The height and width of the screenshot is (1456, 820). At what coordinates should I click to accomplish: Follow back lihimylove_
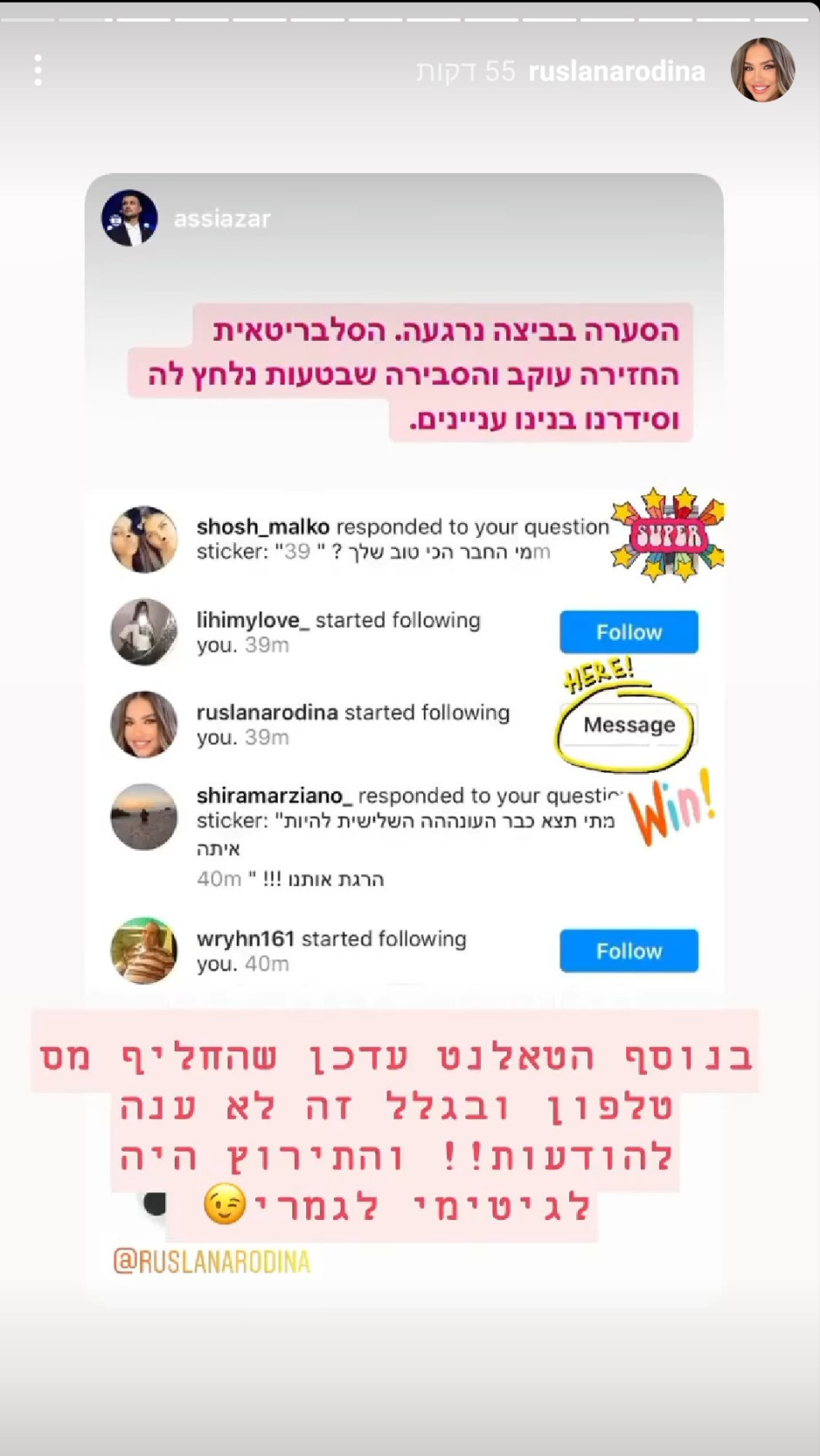pyautogui.click(x=629, y=632)
